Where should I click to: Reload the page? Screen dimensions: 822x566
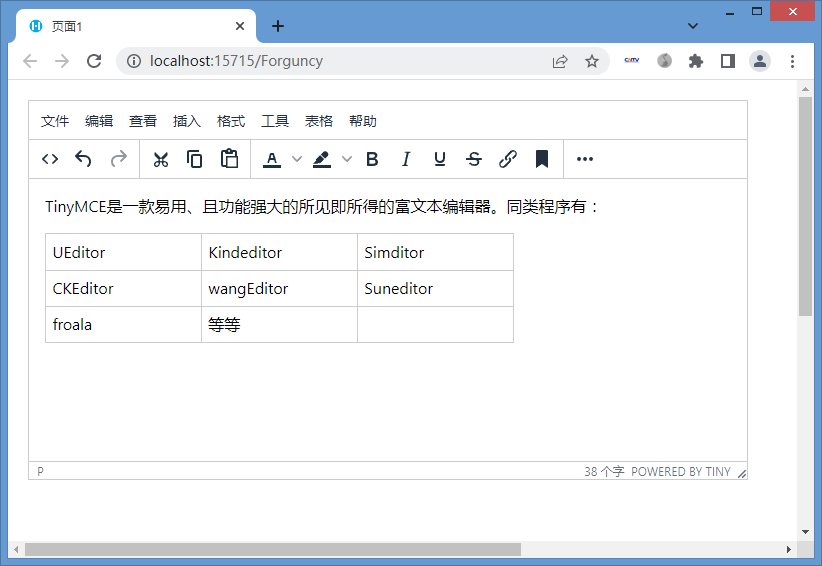tap(94, 61)
